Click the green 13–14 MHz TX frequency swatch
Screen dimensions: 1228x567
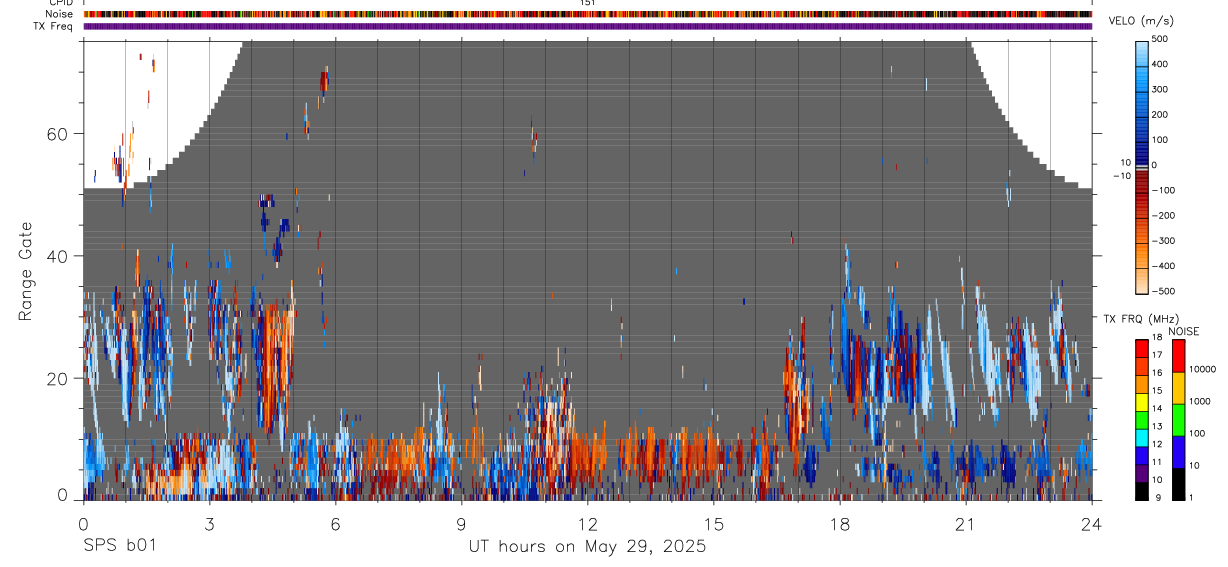[1142, 420]
